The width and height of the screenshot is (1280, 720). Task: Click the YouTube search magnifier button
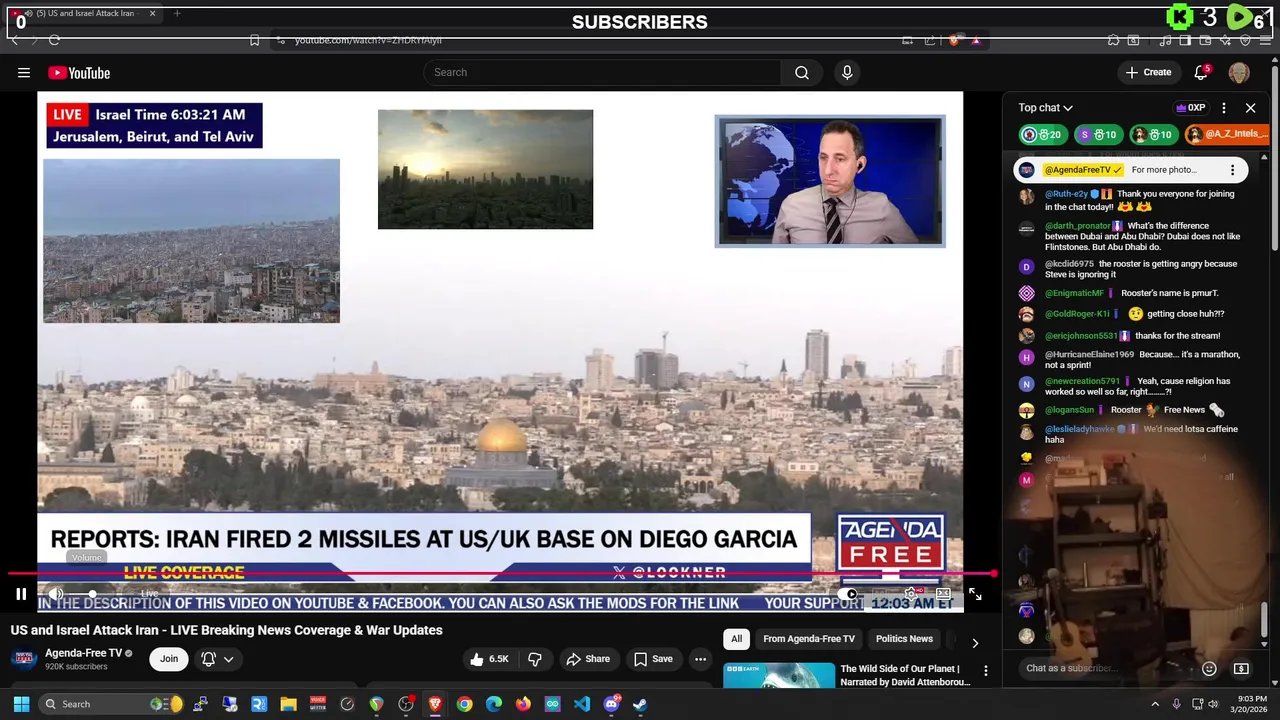click(x=802, y=72)
